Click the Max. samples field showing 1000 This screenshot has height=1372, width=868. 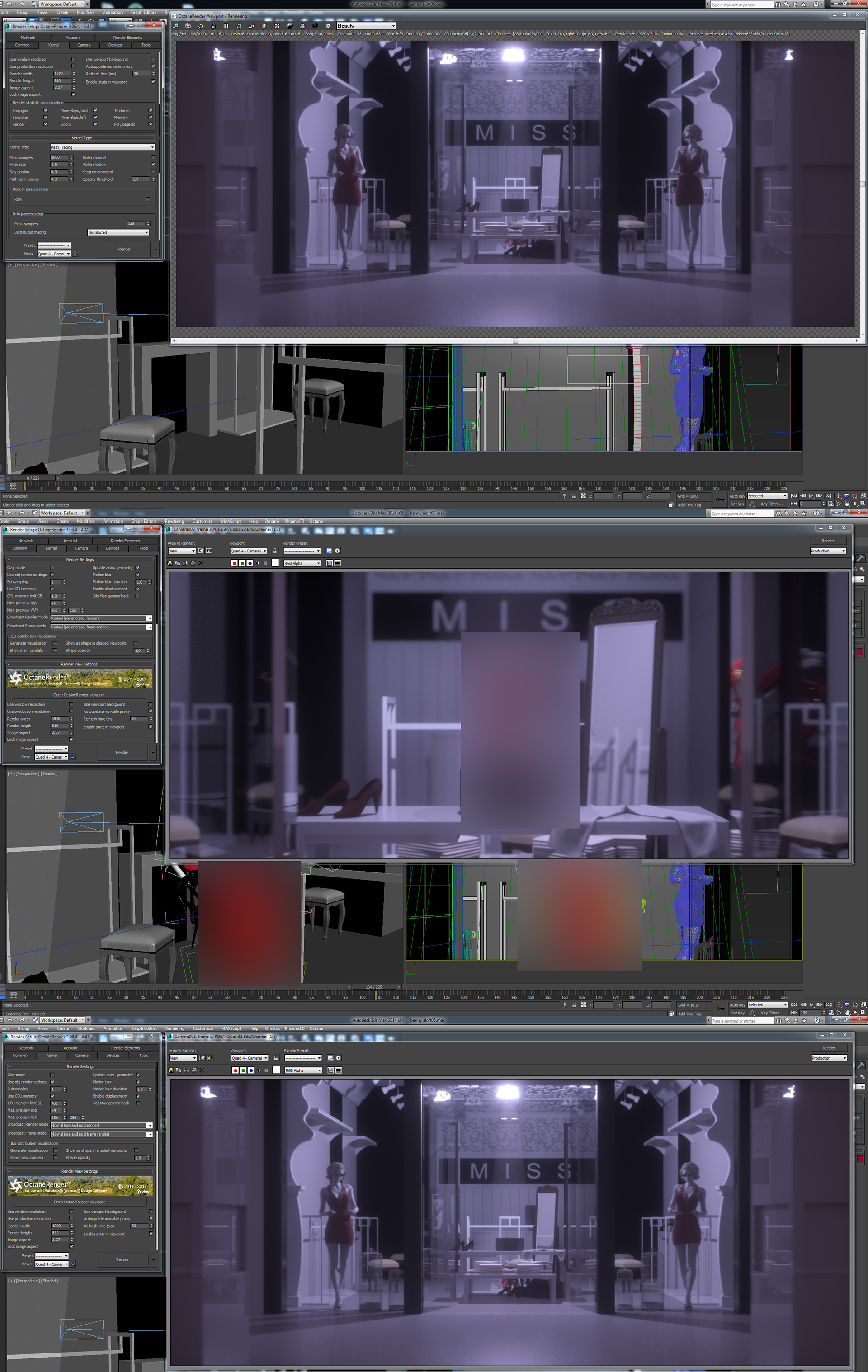point(59,158)
